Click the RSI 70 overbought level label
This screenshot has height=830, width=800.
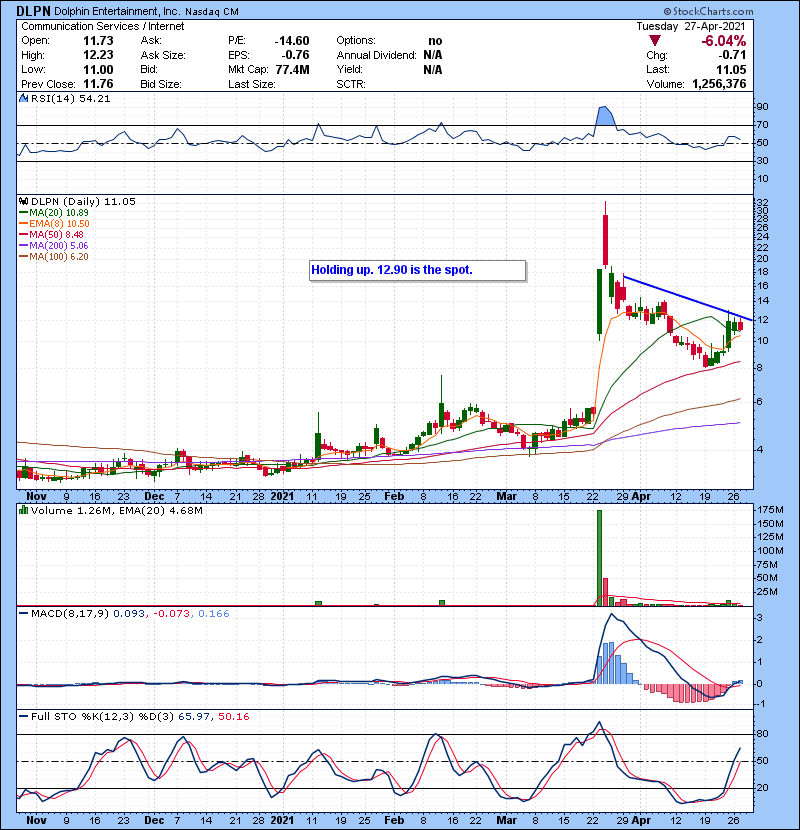[762, 125]
